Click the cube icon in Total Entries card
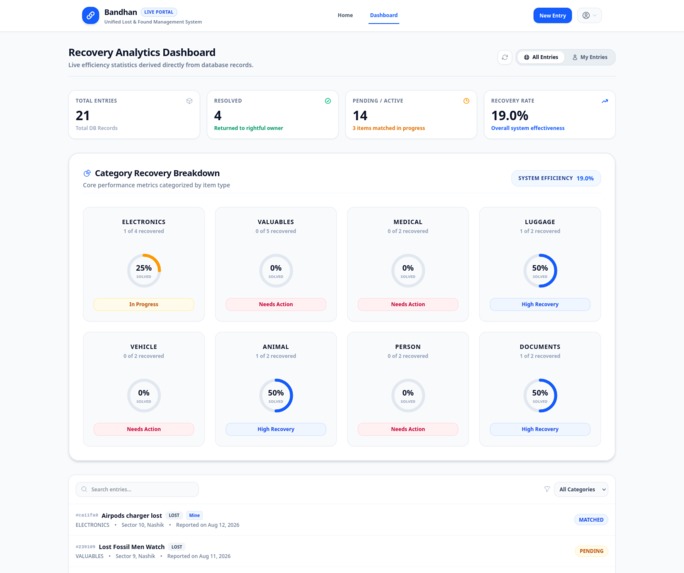The width and height of the screenshot is (684, 573). tap(189, 101)
